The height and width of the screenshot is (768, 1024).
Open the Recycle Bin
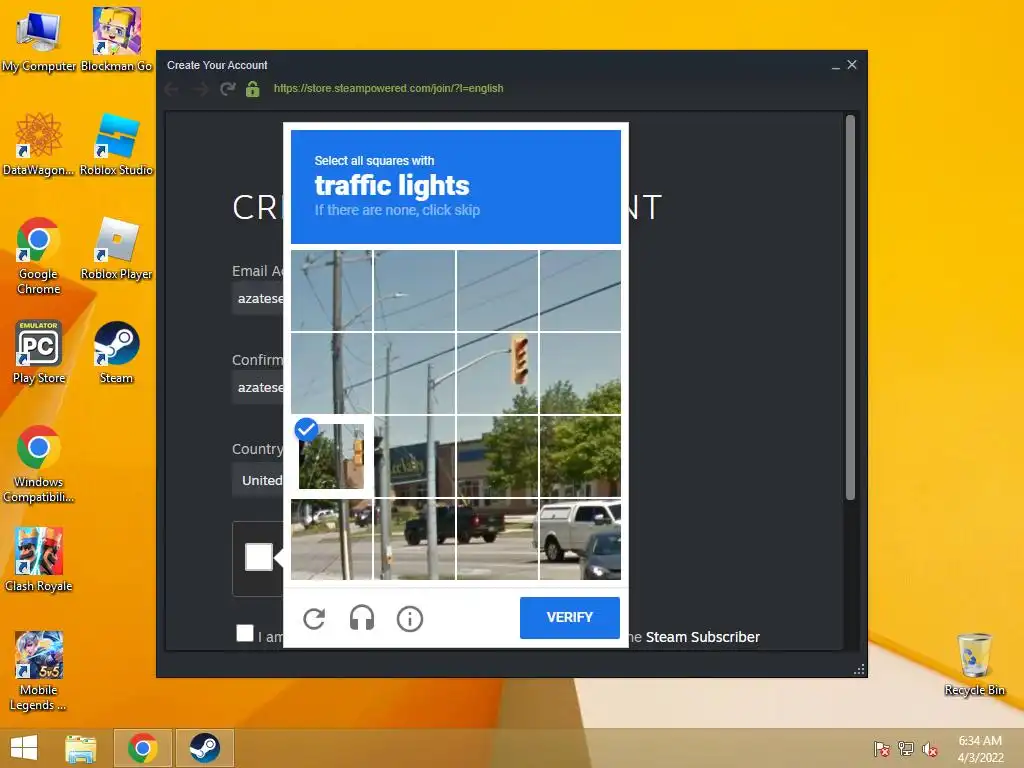[x=974, y=665]
